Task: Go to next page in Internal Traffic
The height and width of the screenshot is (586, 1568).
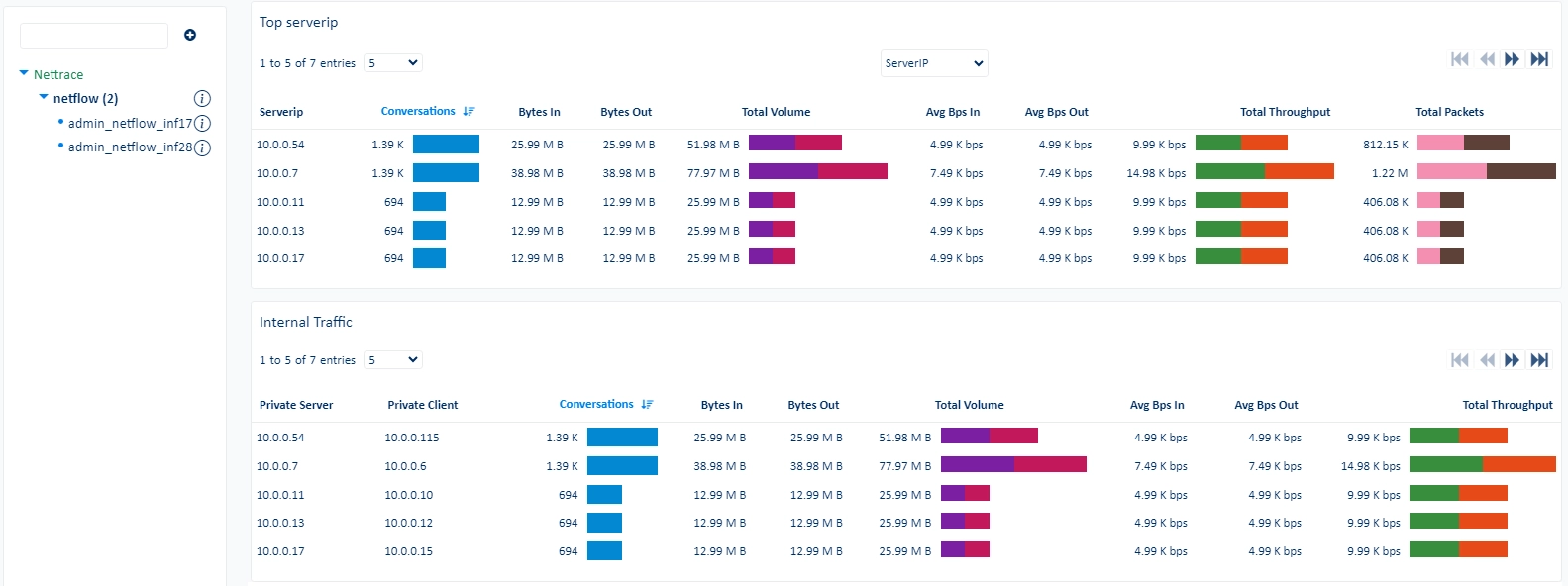Action: pos(1512,360)
